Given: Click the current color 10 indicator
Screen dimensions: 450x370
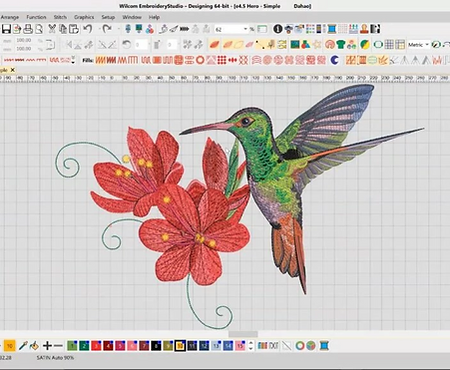Looking at the screenshot, I should point(10,346).
